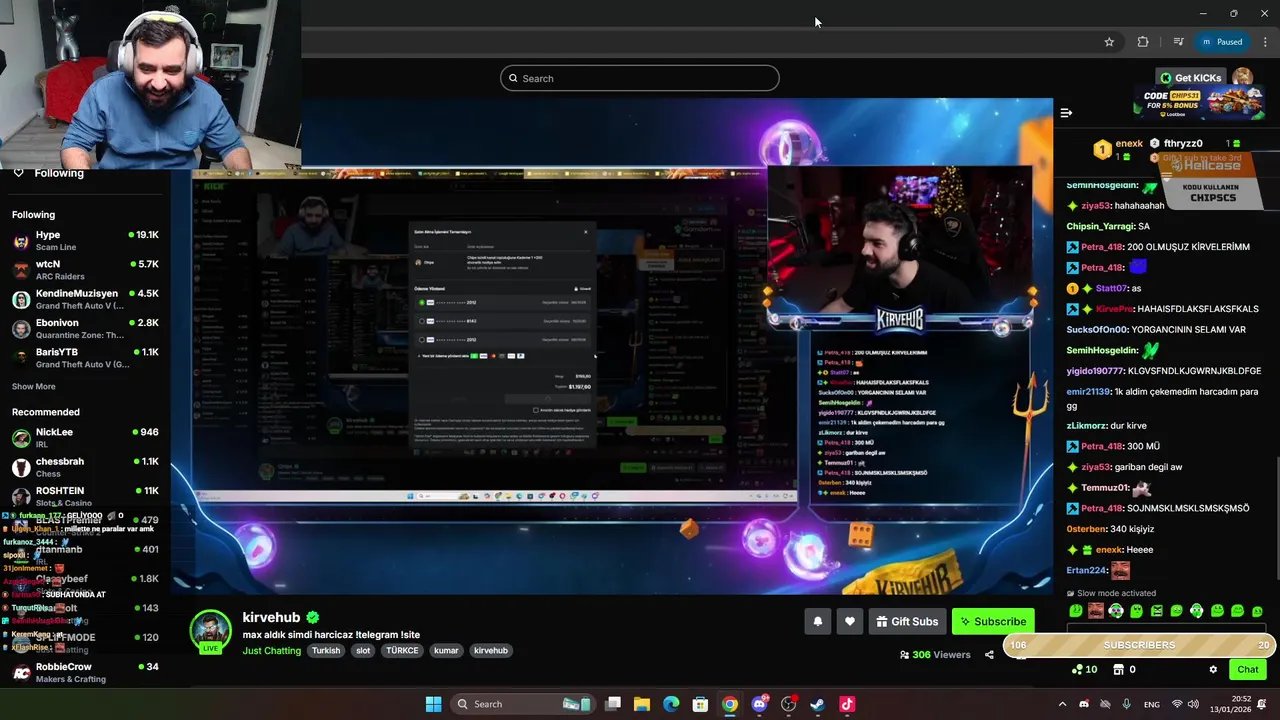The height and width of the screenshot is (720, 1280).
Task: Open the RobbieCrow channel in the Recommended list
Action: (x=85, y=672)
